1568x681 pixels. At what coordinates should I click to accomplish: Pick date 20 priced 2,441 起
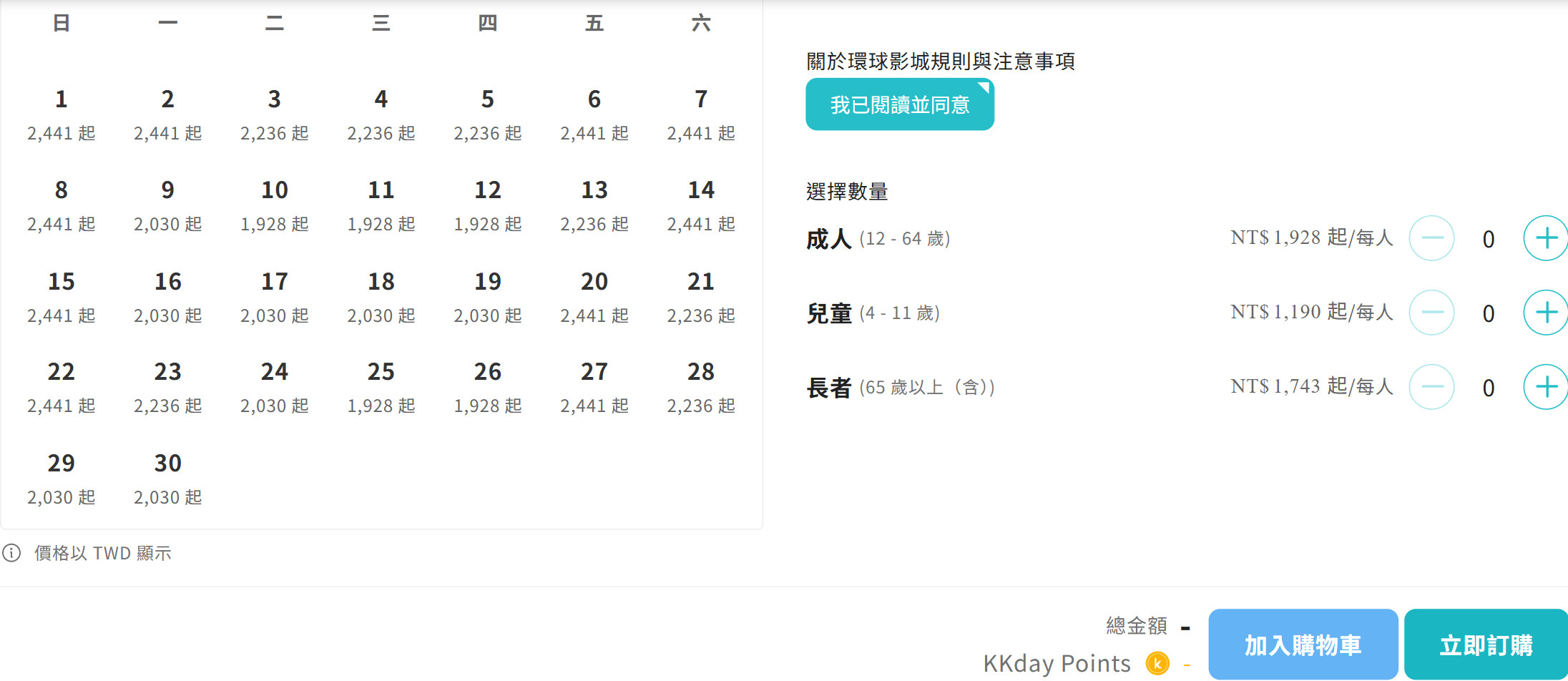pos(594,297)
